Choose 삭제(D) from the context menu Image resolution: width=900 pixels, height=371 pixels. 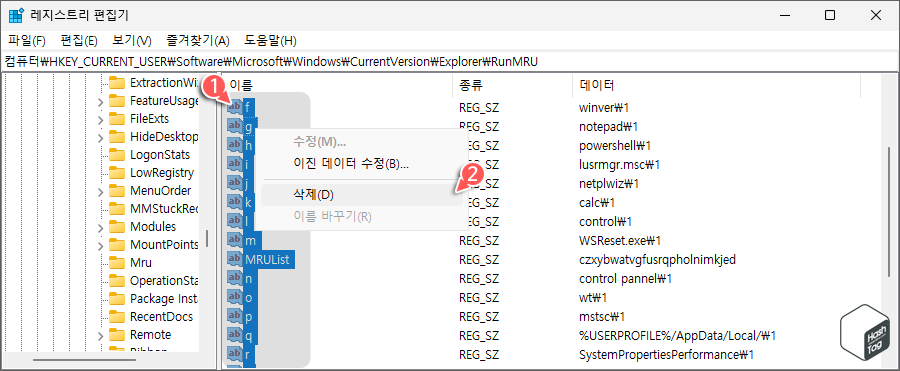[x=362, y=195]
